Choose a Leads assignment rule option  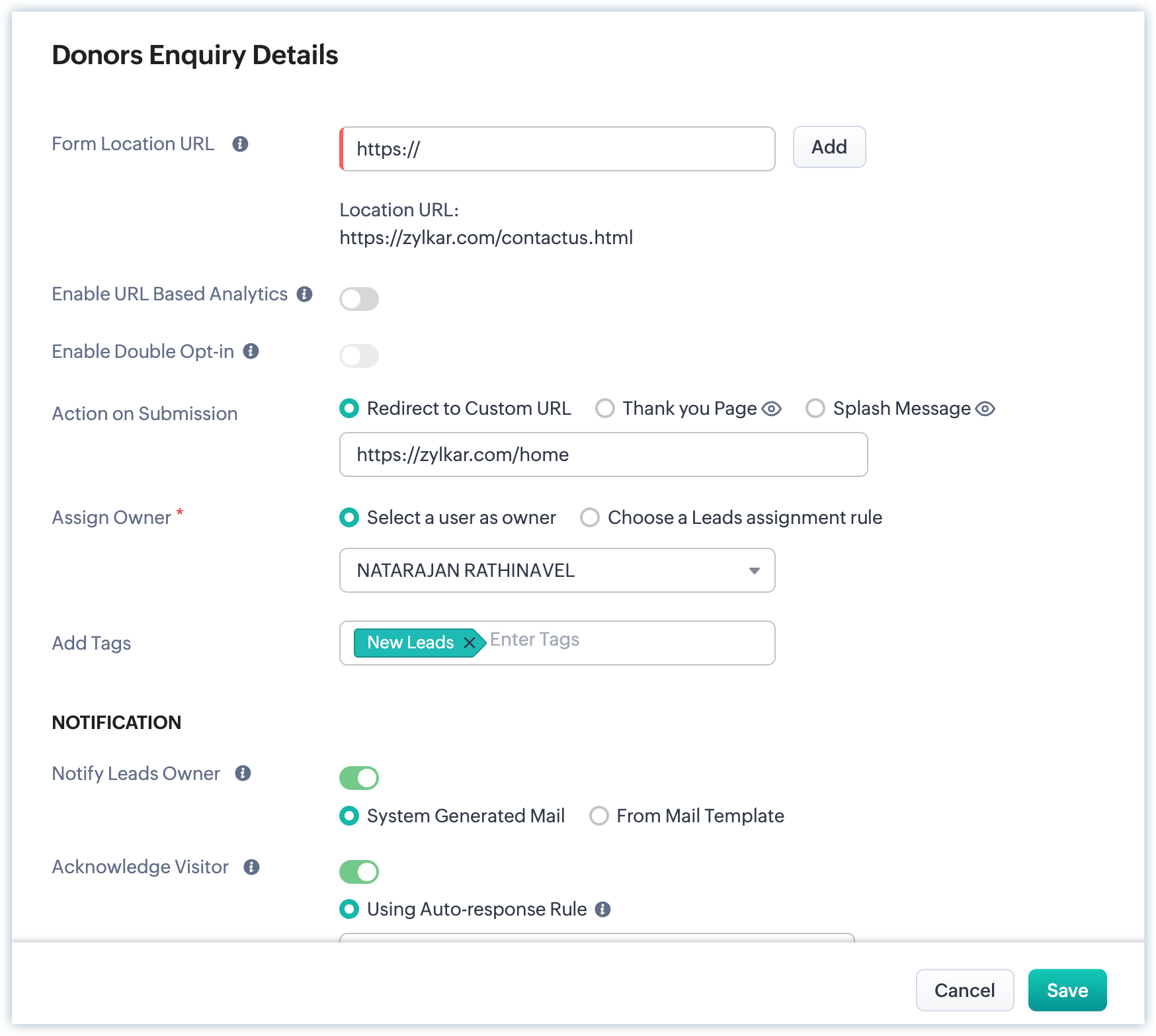click(x=590, y=517)
